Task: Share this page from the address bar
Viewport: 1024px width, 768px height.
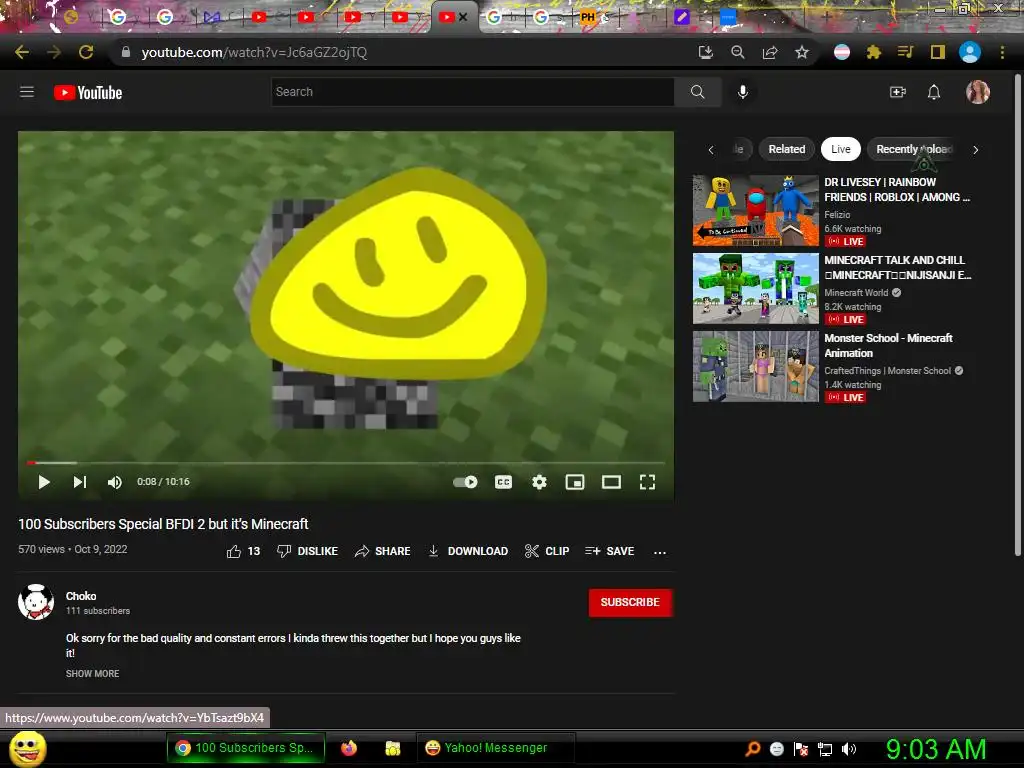Action: (x=770, y=52)
